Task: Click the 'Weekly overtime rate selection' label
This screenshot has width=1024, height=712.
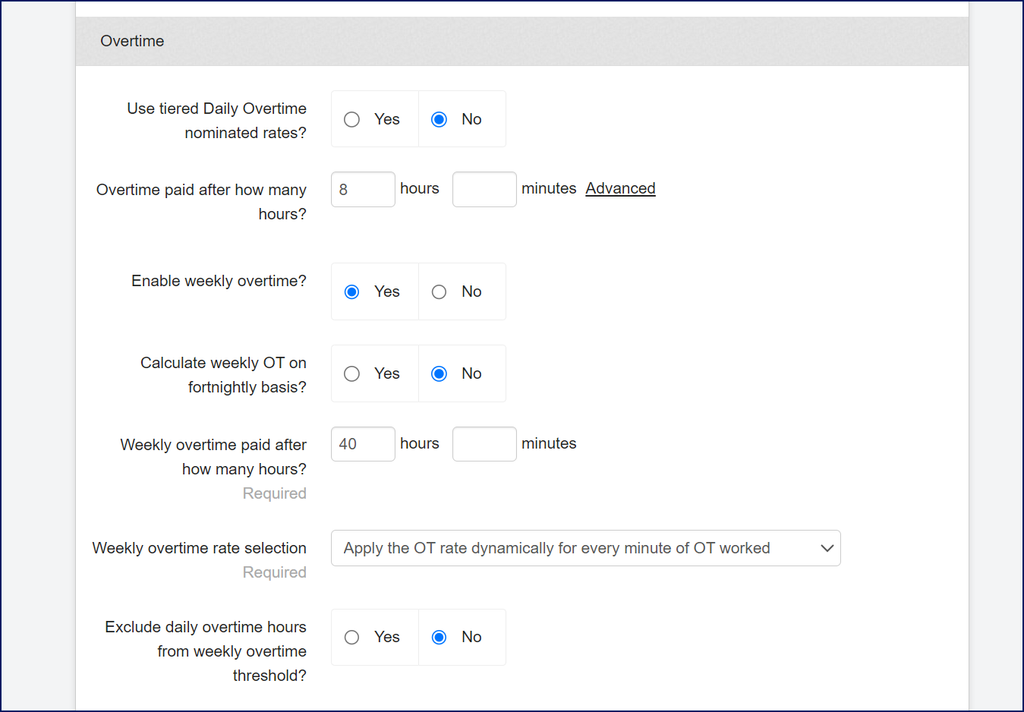Action: [199, 548]
